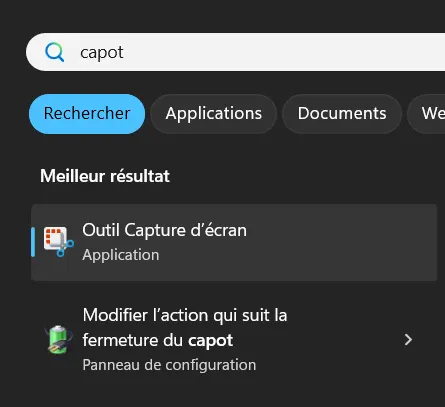Expand the chevron arrow beside the capot result
This screenshot has height=407, width=445.
pyautogui.click(x=408, y=340)
